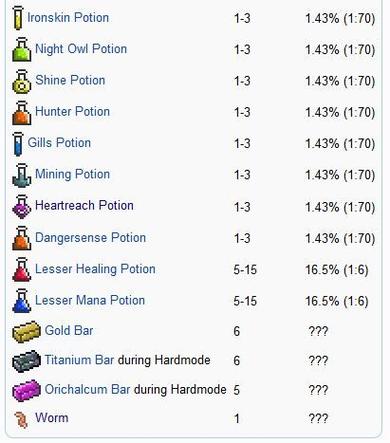Click the Gold Bar item icon
390x443 pixels.
pyautogui.click(x=26, y=332)
